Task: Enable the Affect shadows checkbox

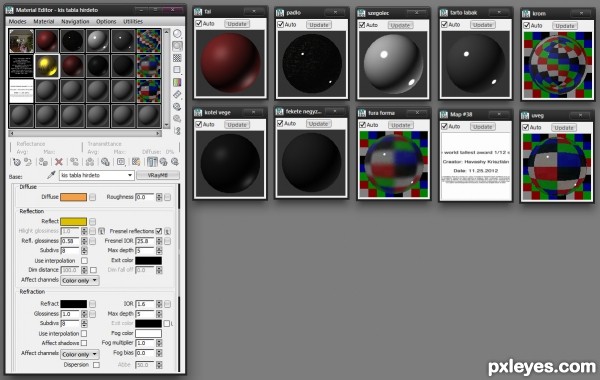Action: pyautogui.click(x=84, y=343)
